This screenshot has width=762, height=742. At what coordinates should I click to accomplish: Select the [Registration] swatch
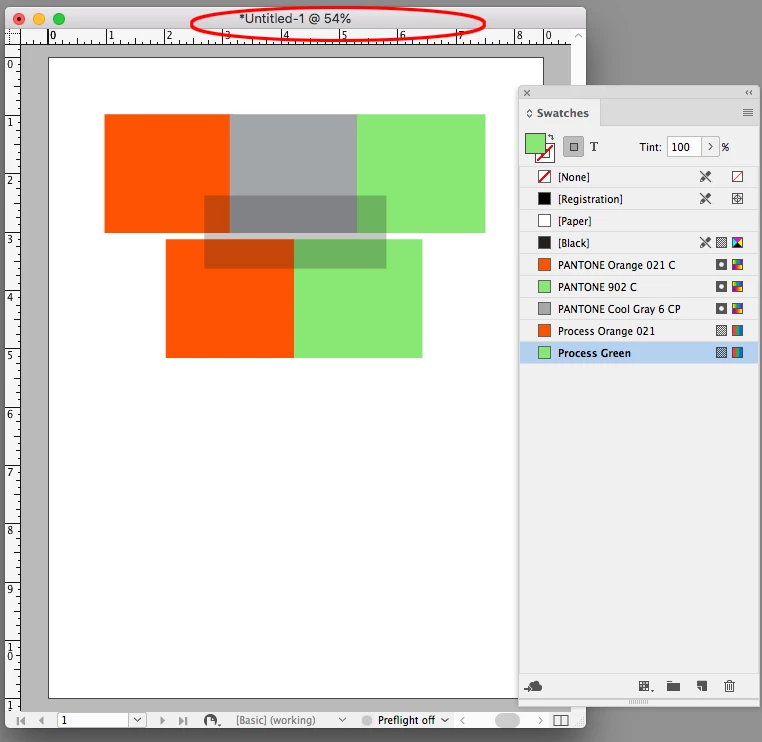639,199
